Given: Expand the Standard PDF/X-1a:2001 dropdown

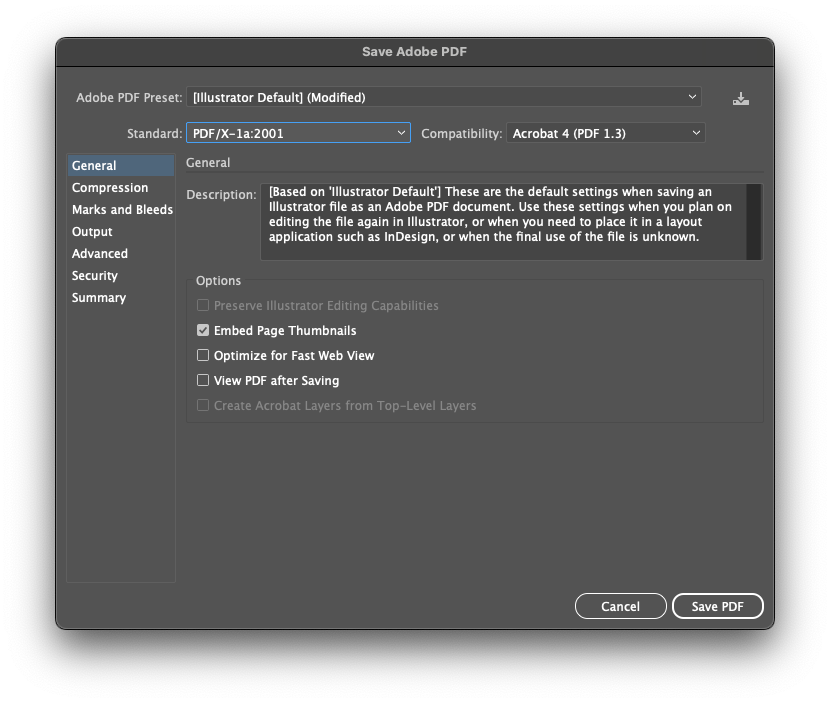Looking at the screenshot, I should [298, 133].
